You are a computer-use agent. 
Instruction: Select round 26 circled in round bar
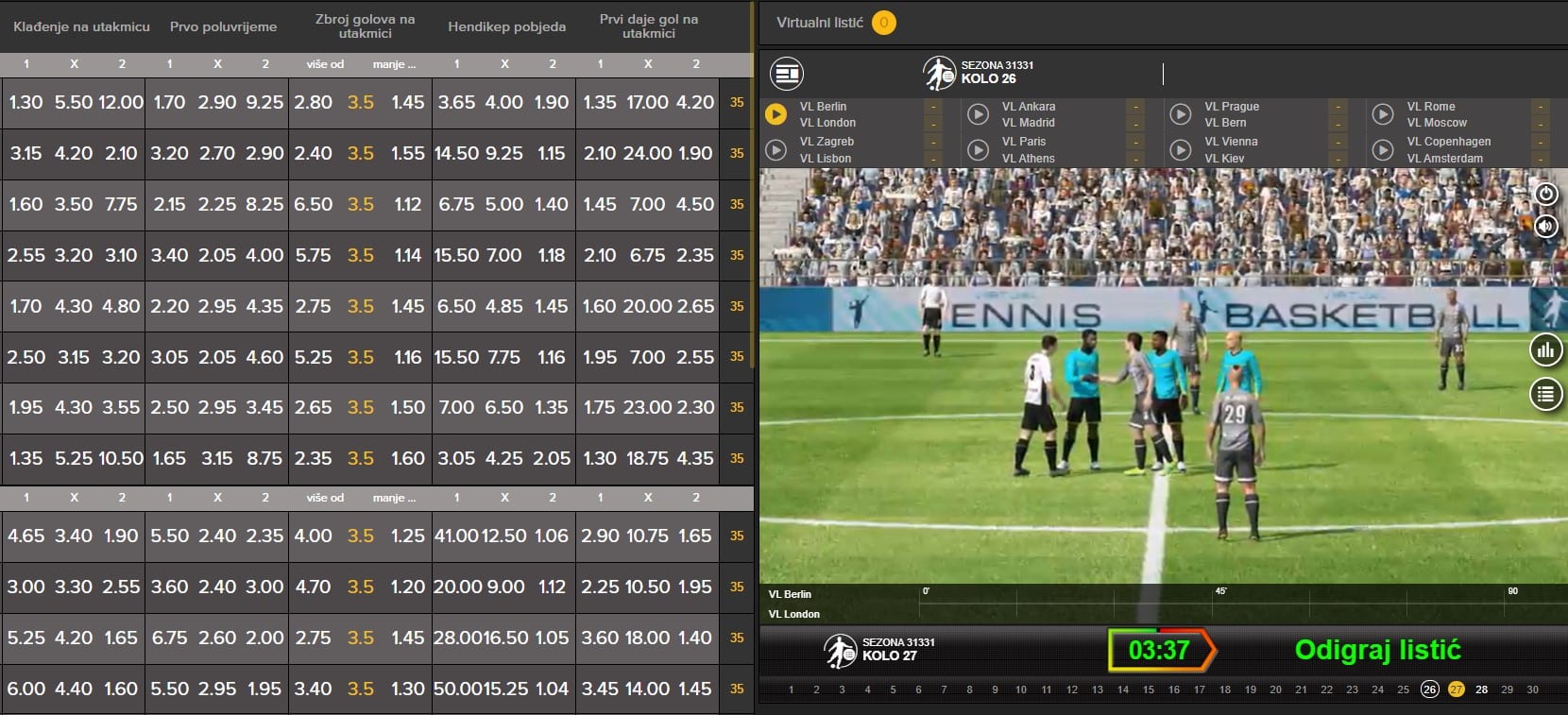(x=1429, y=689)
